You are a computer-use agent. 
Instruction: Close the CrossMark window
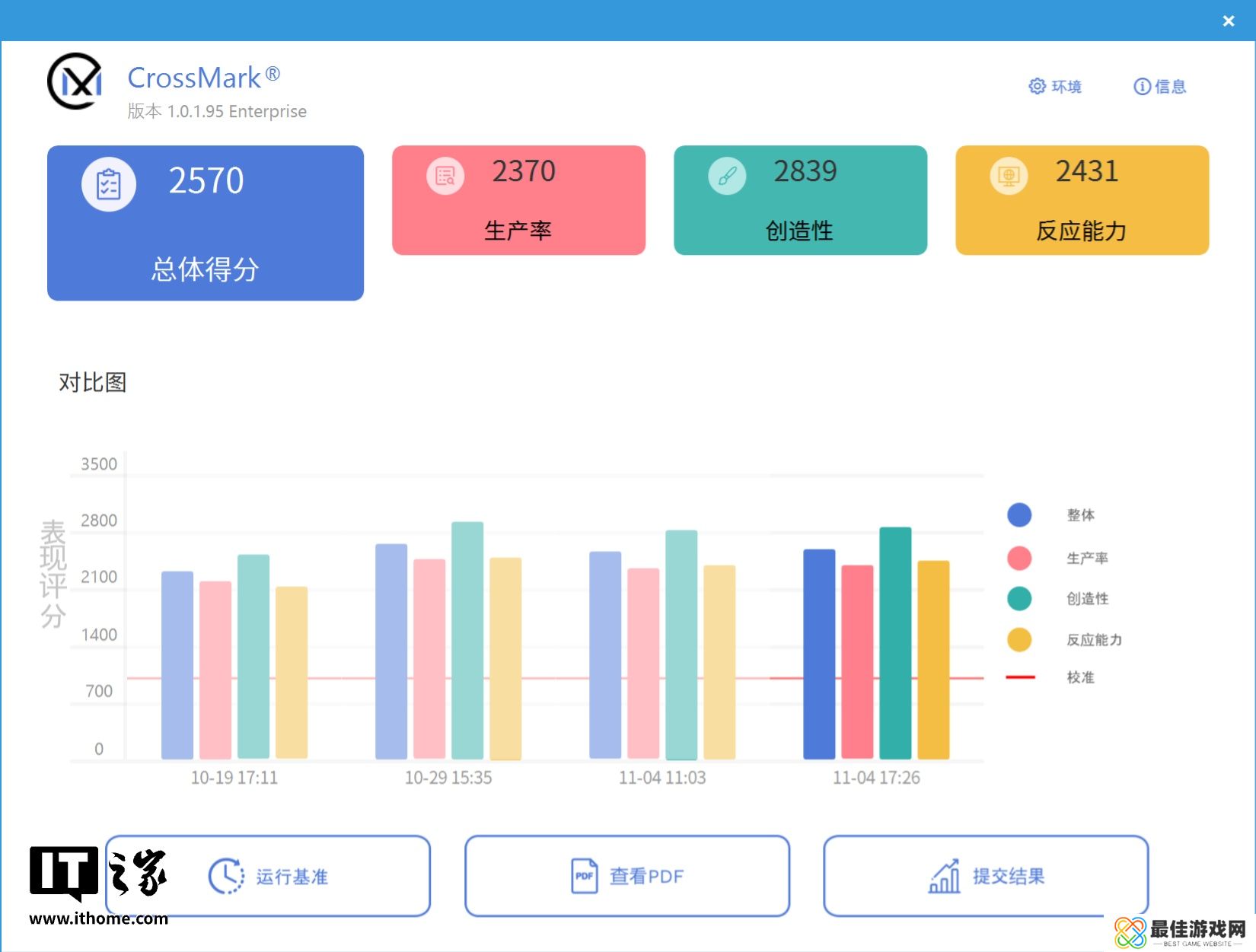(1228, 21)
